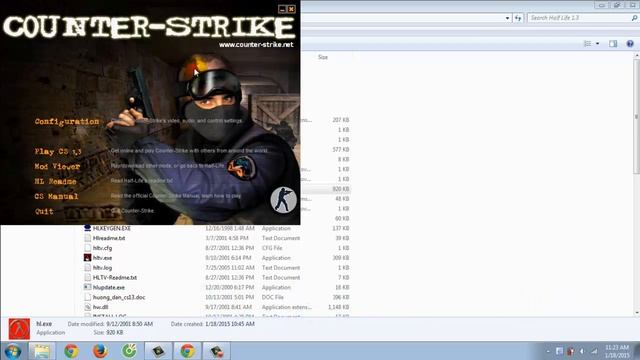
Task: Click the HLTV-Readme.txt file name
Action: click(x=115, y=278)
